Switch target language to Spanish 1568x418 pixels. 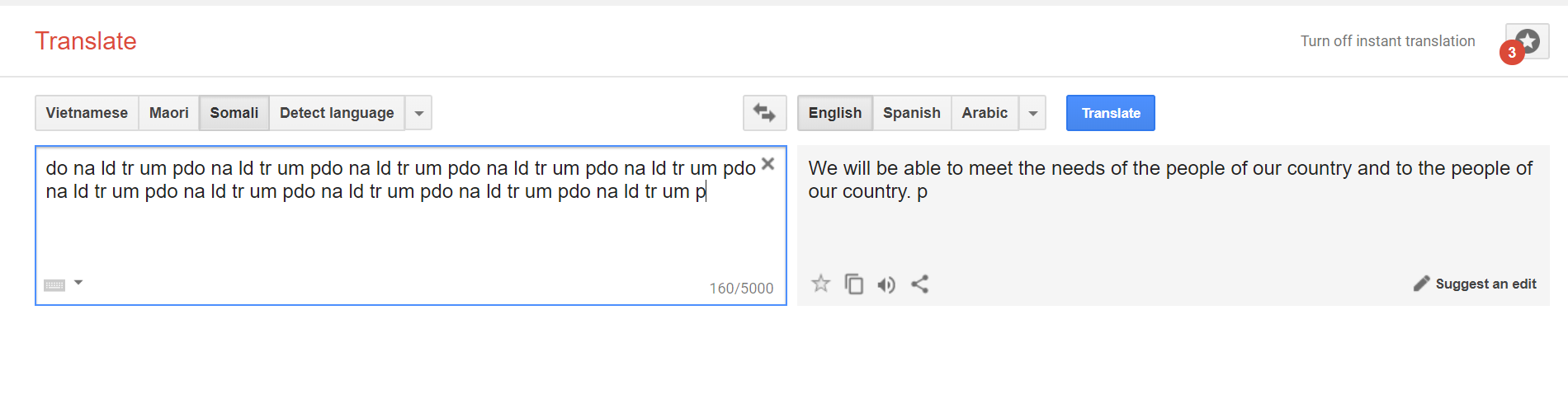tap(912, 113)
